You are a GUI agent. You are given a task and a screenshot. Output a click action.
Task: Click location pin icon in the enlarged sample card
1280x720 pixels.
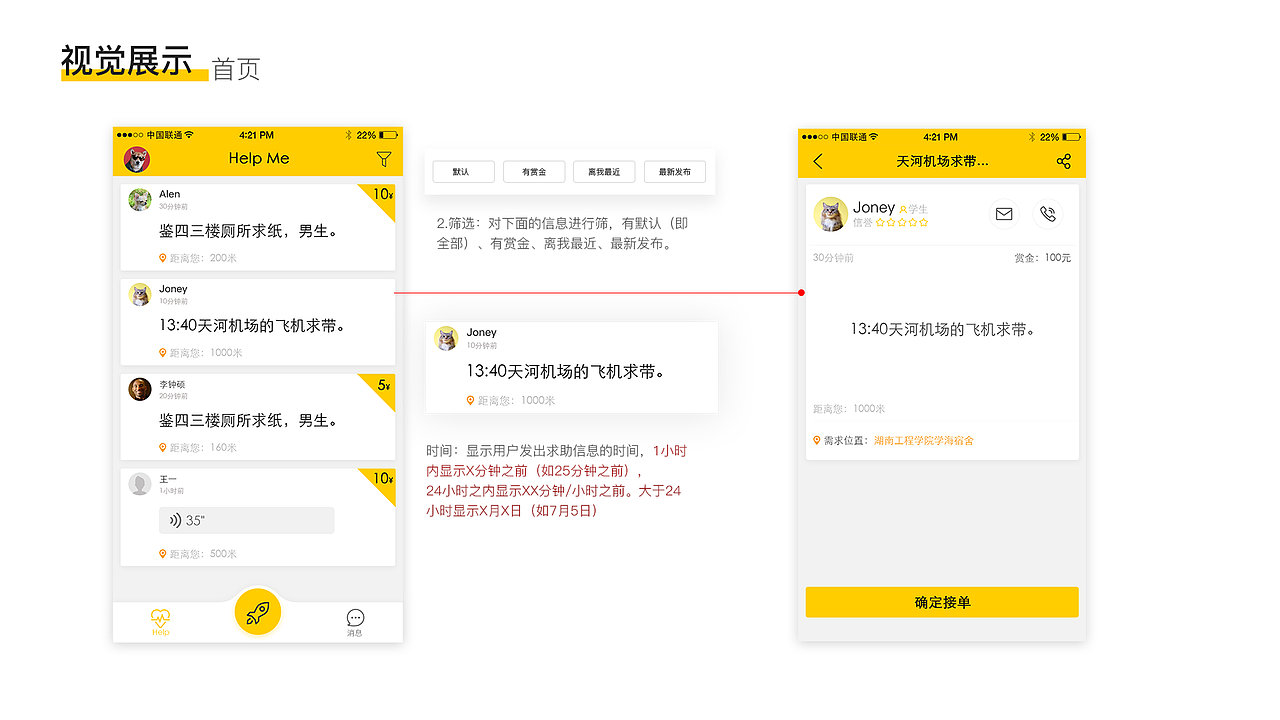click(x=470, y=400)
